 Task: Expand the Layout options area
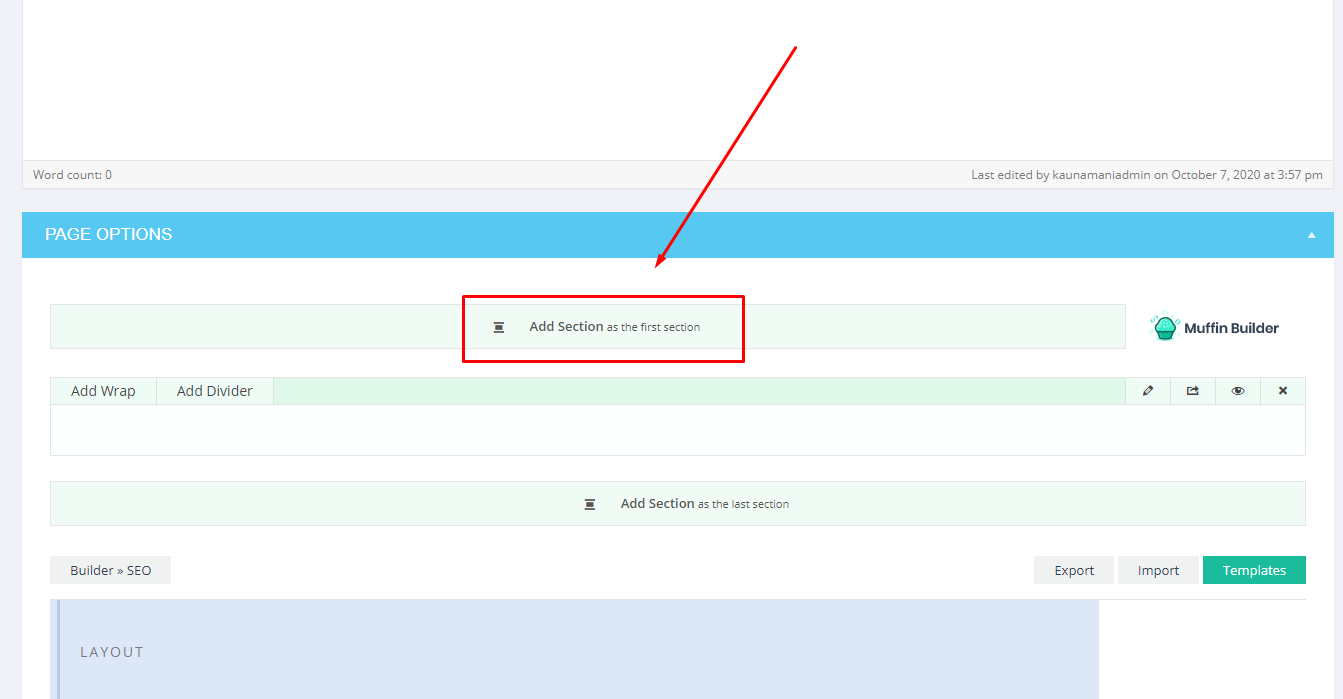pos(111,651)
